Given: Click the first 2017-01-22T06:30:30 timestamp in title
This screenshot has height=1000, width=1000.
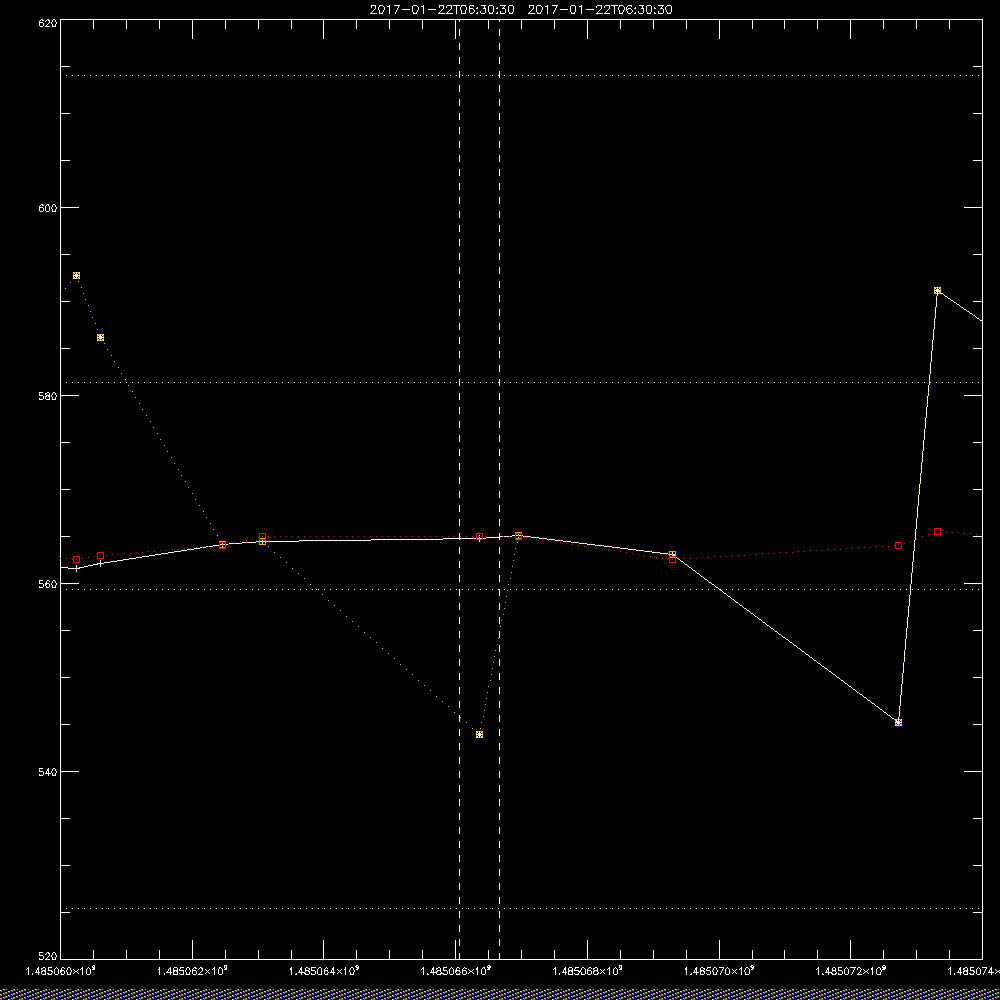Looking at the screenshot, I should click(x=442, y=10).
